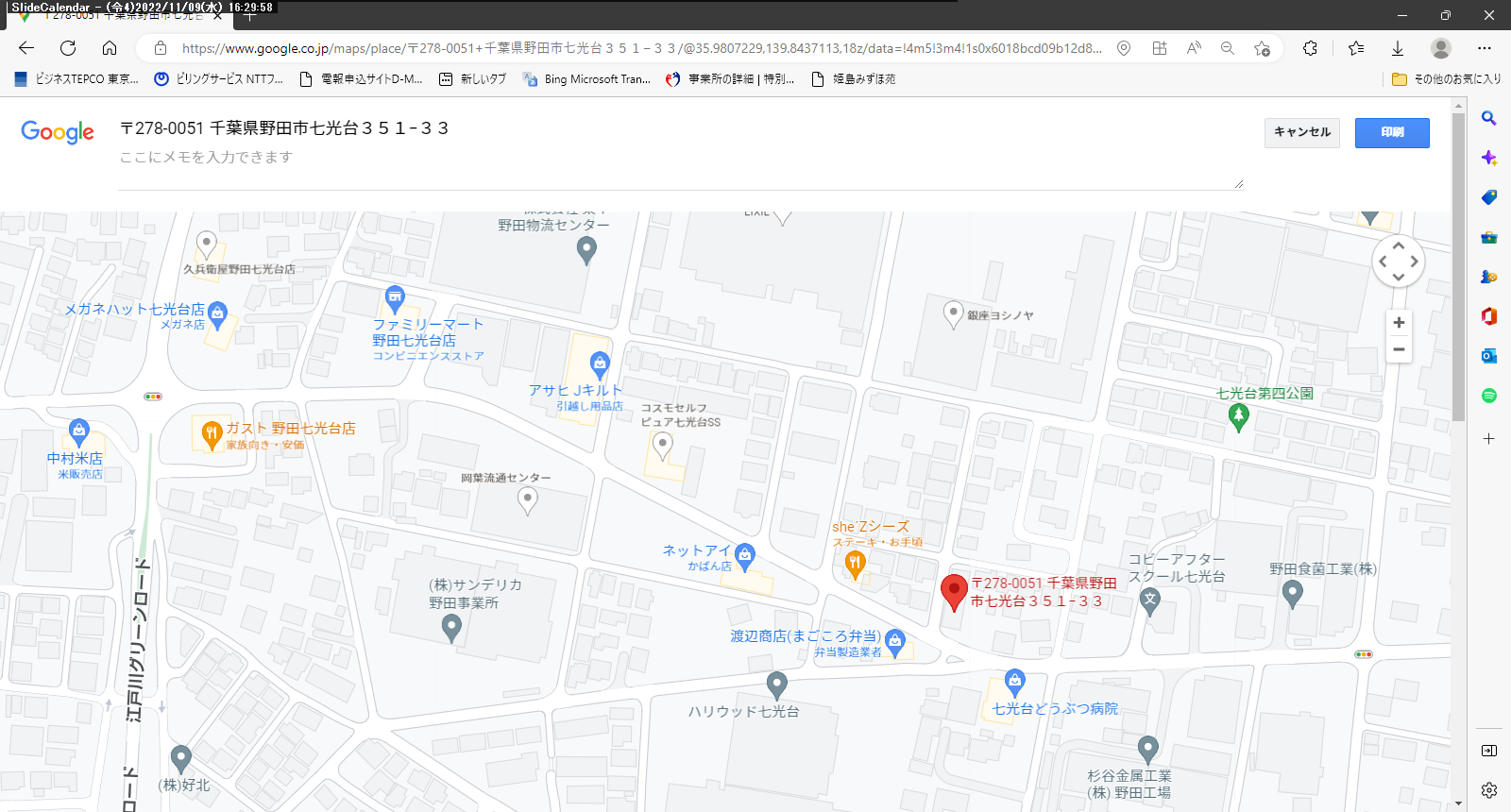
Task: Select 岡葉流通センター map pin
Action: (528, 501)
